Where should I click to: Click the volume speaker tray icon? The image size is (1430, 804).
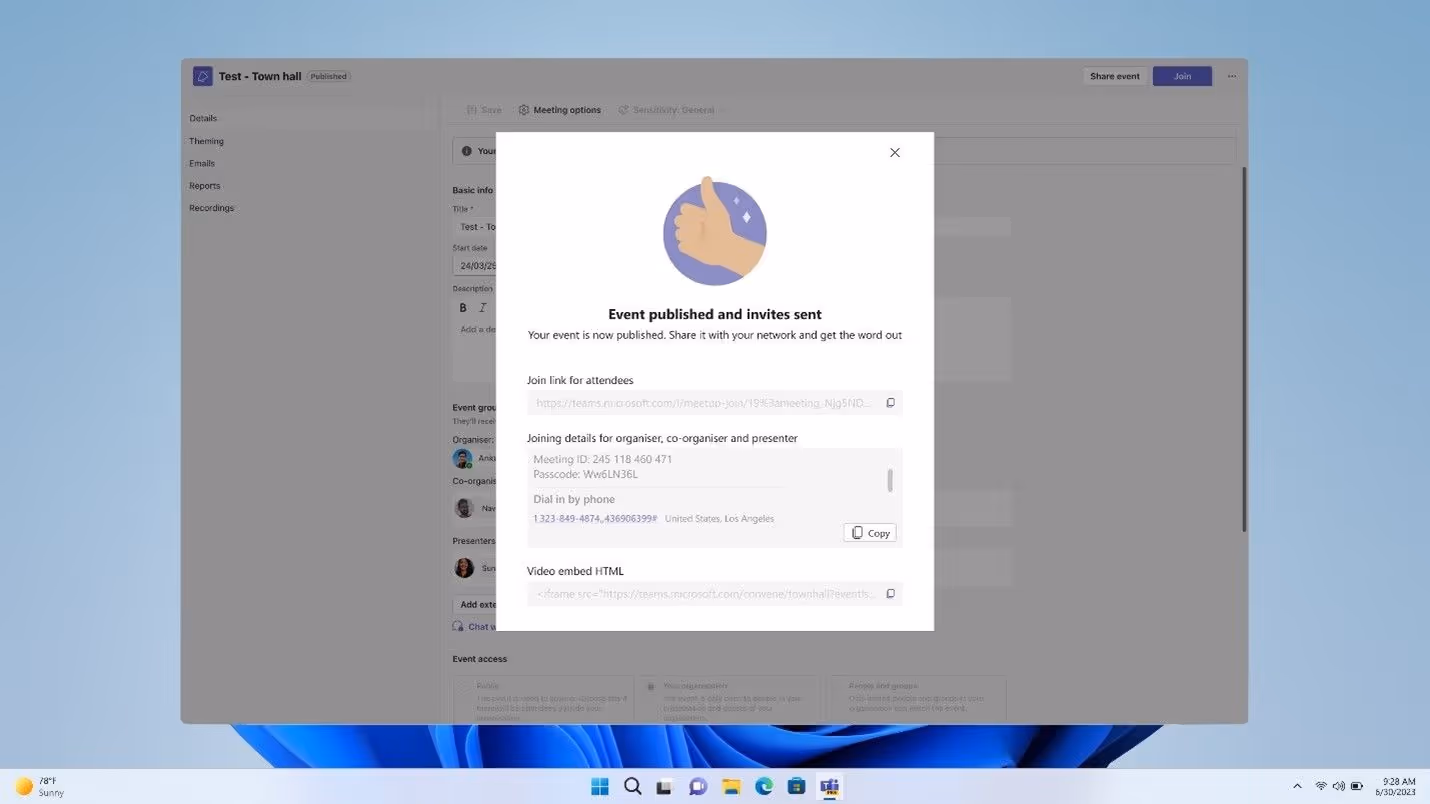coord(1338,786)
